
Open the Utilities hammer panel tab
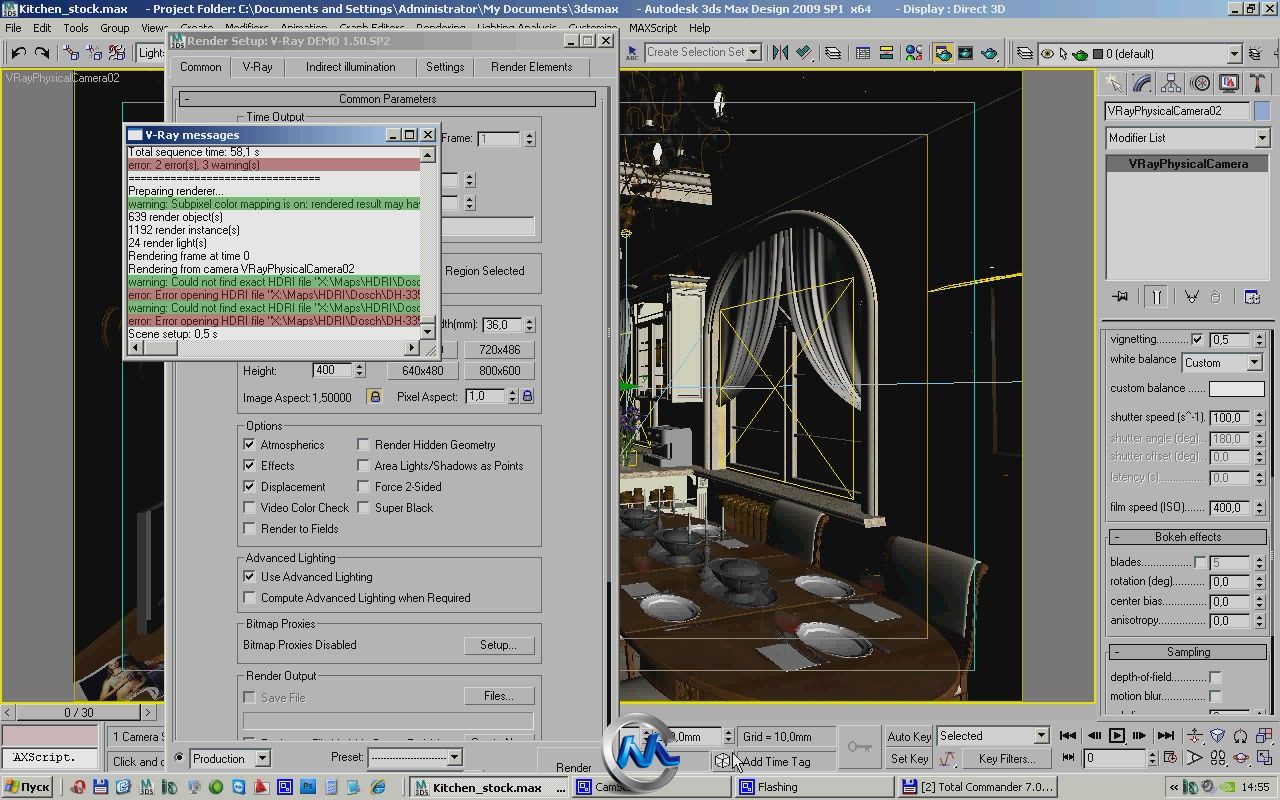pyautogui.click(x=1257, y=84)
